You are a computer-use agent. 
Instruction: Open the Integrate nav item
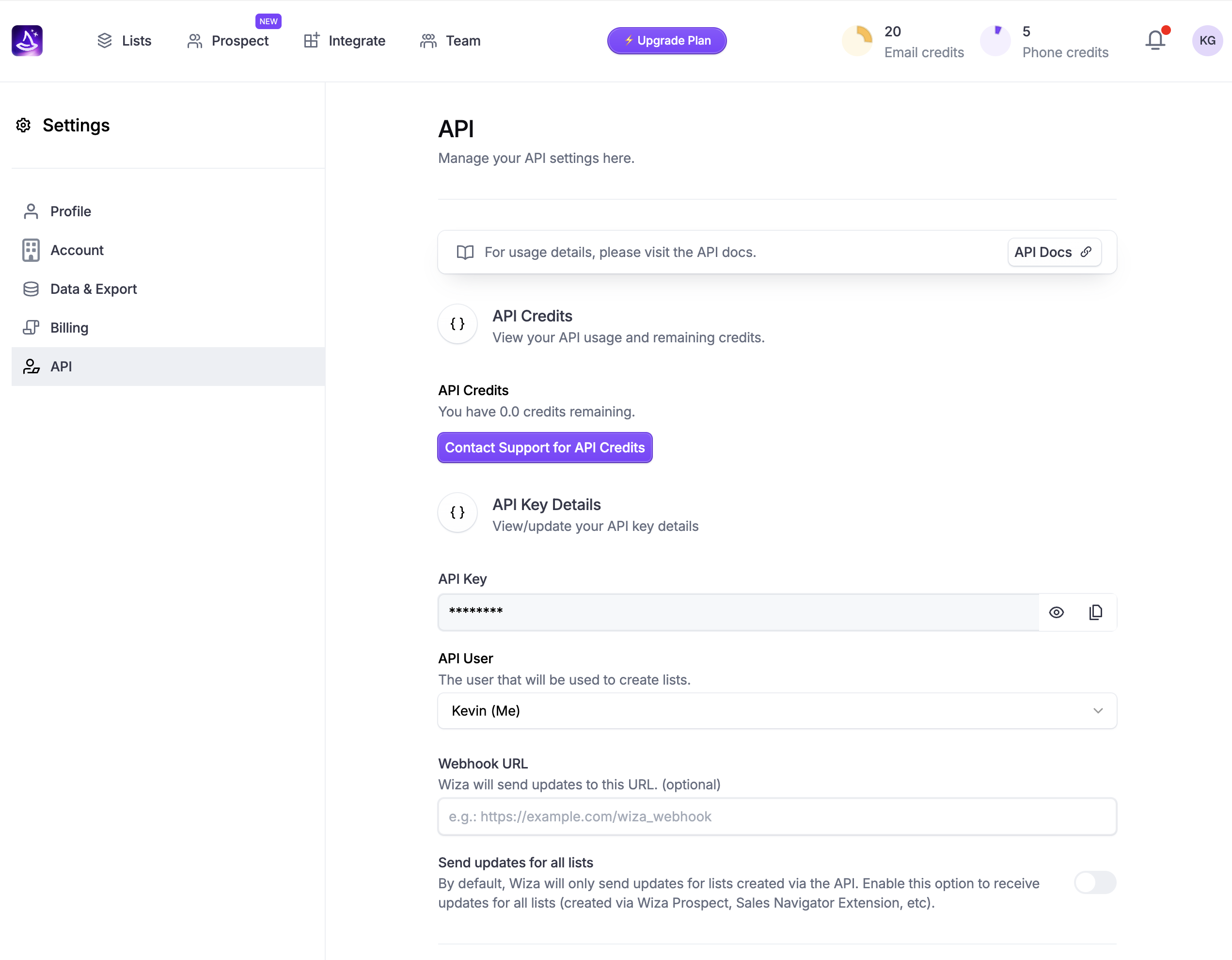344,41
